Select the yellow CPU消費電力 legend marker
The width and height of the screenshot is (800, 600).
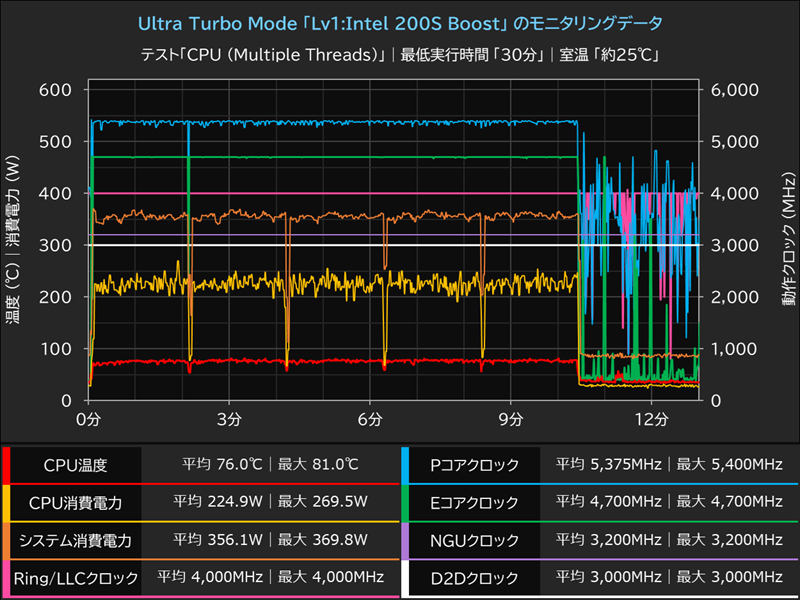8,502
